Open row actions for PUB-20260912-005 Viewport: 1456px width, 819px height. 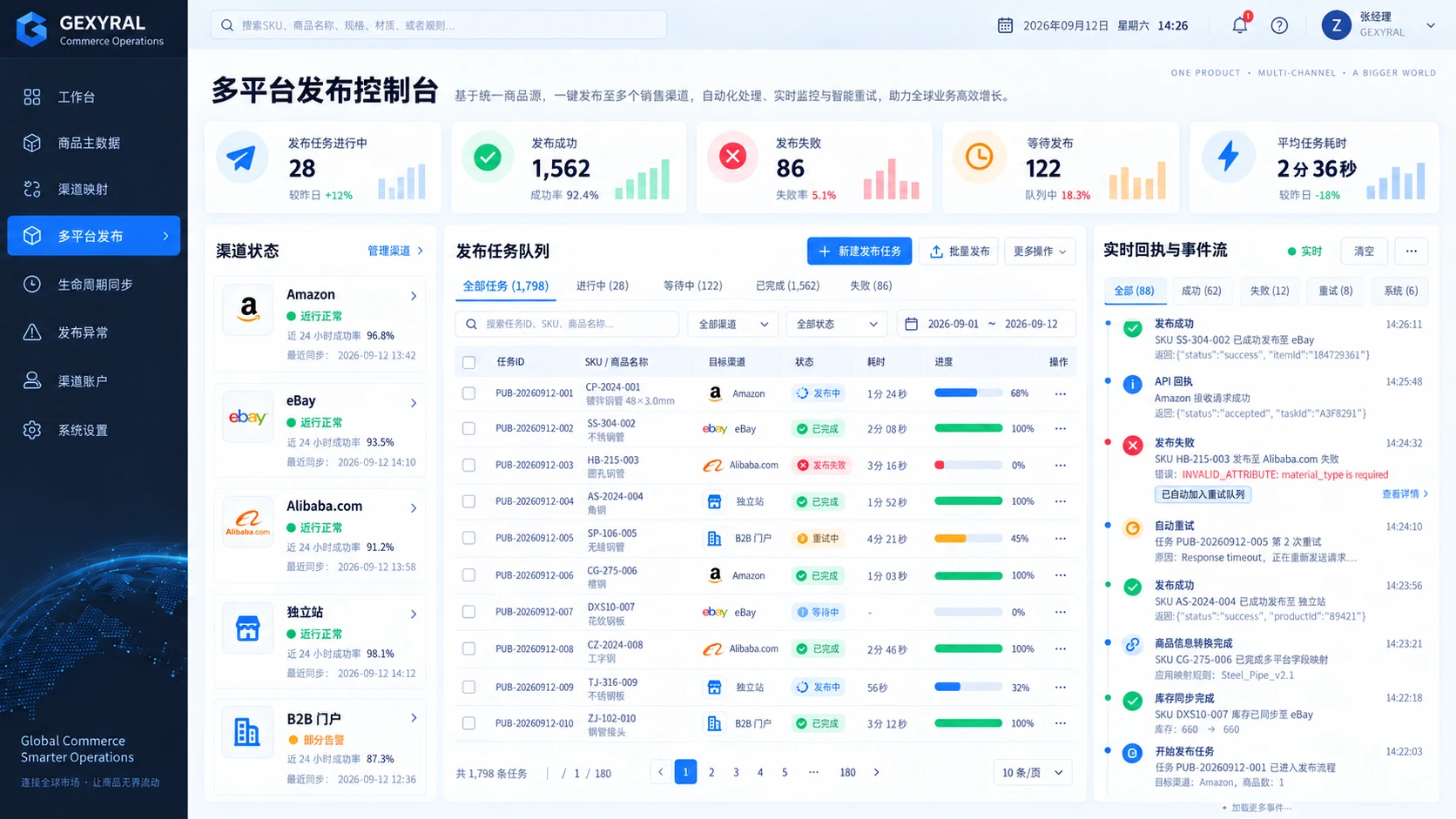[1060, 538]
